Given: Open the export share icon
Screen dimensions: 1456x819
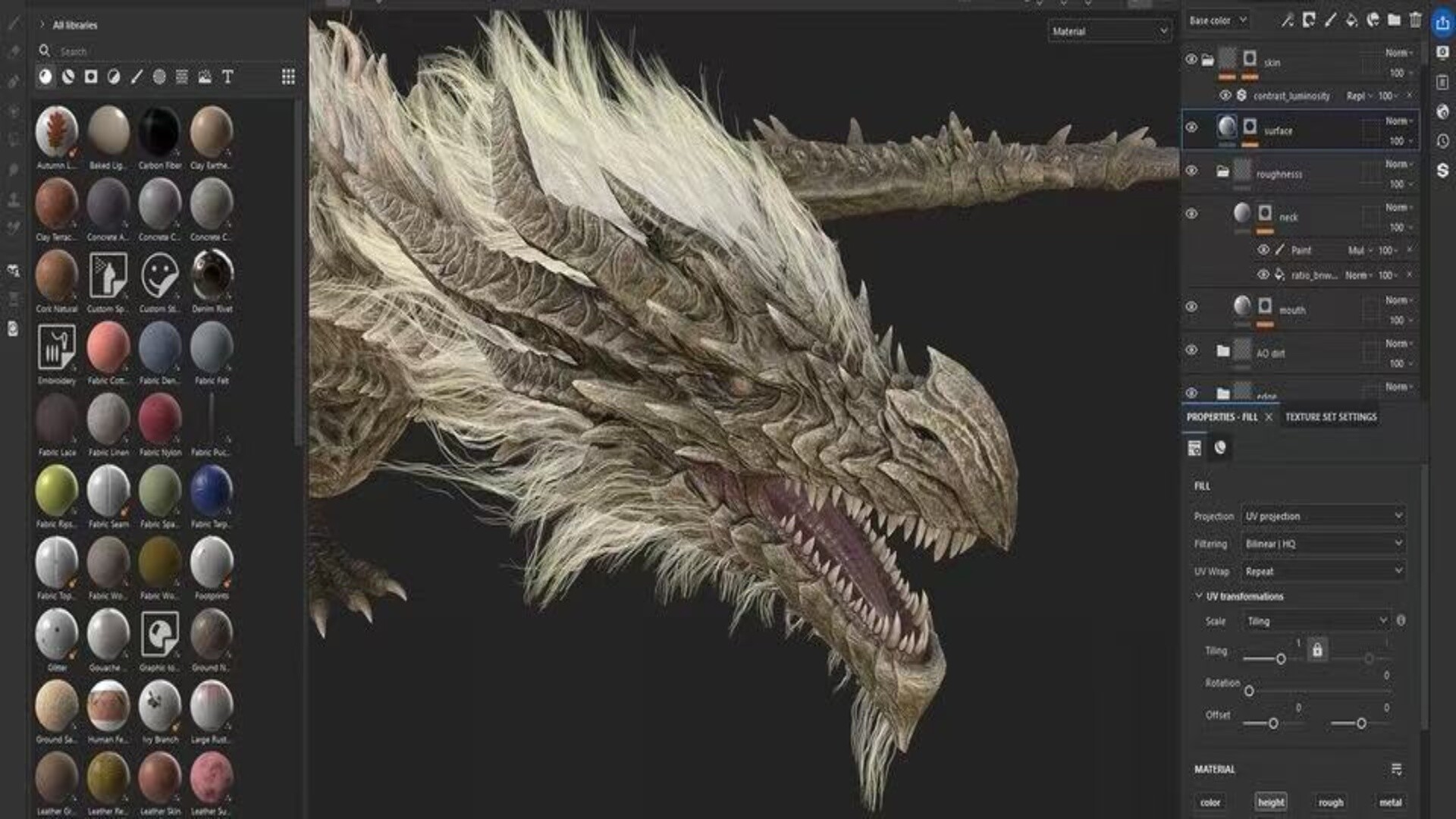Looking at the screenshot, I should [1442, 23].
